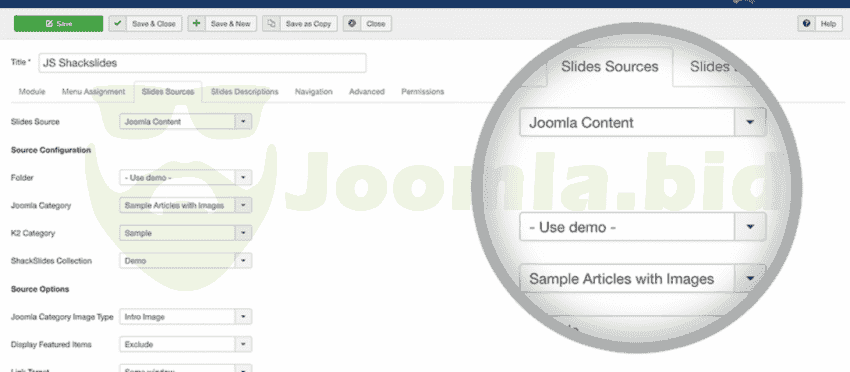Go to Slides Descriptions tab

click(x=244, y=92)
